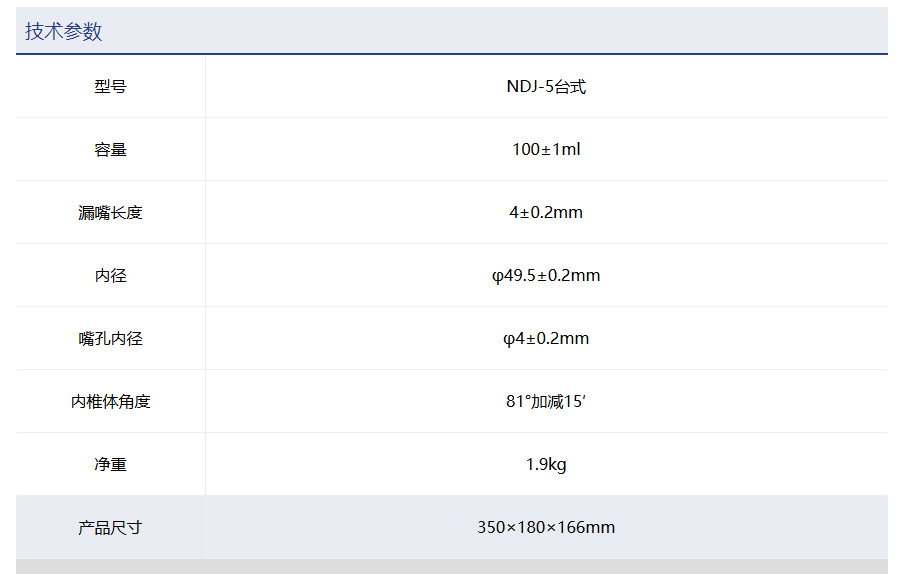
Task: Click the φ4±0.2mm nozzle hole value
Action: pyautogui.click(x=546, y=339)
